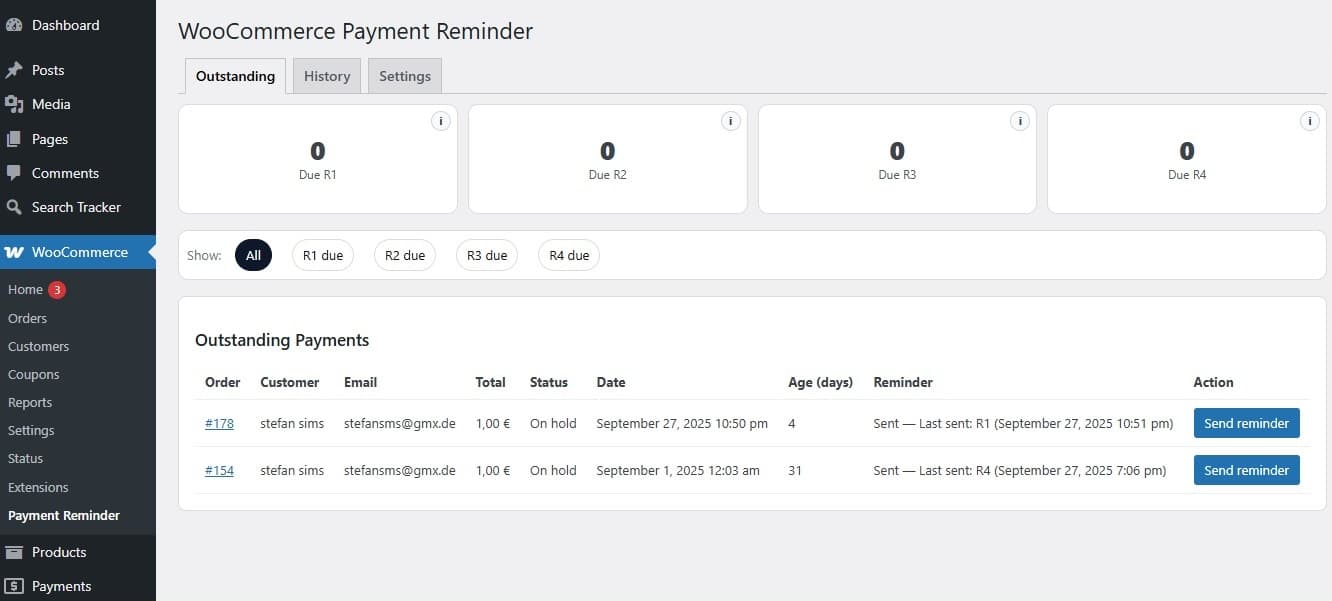Switch to the History tab
The width and height of the screenshot is (1332, 601).
[x=326, y=75]
